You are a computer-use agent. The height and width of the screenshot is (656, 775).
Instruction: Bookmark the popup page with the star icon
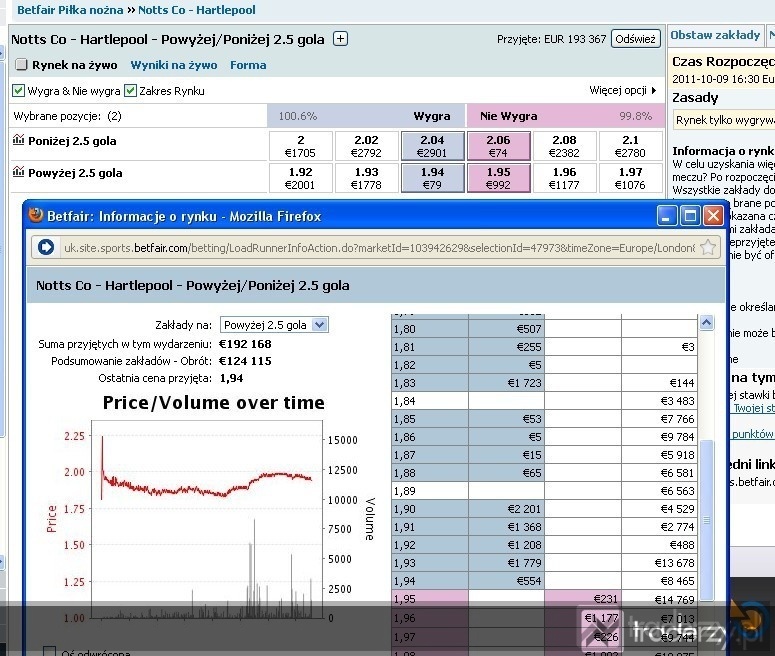[x=708, y=247]
